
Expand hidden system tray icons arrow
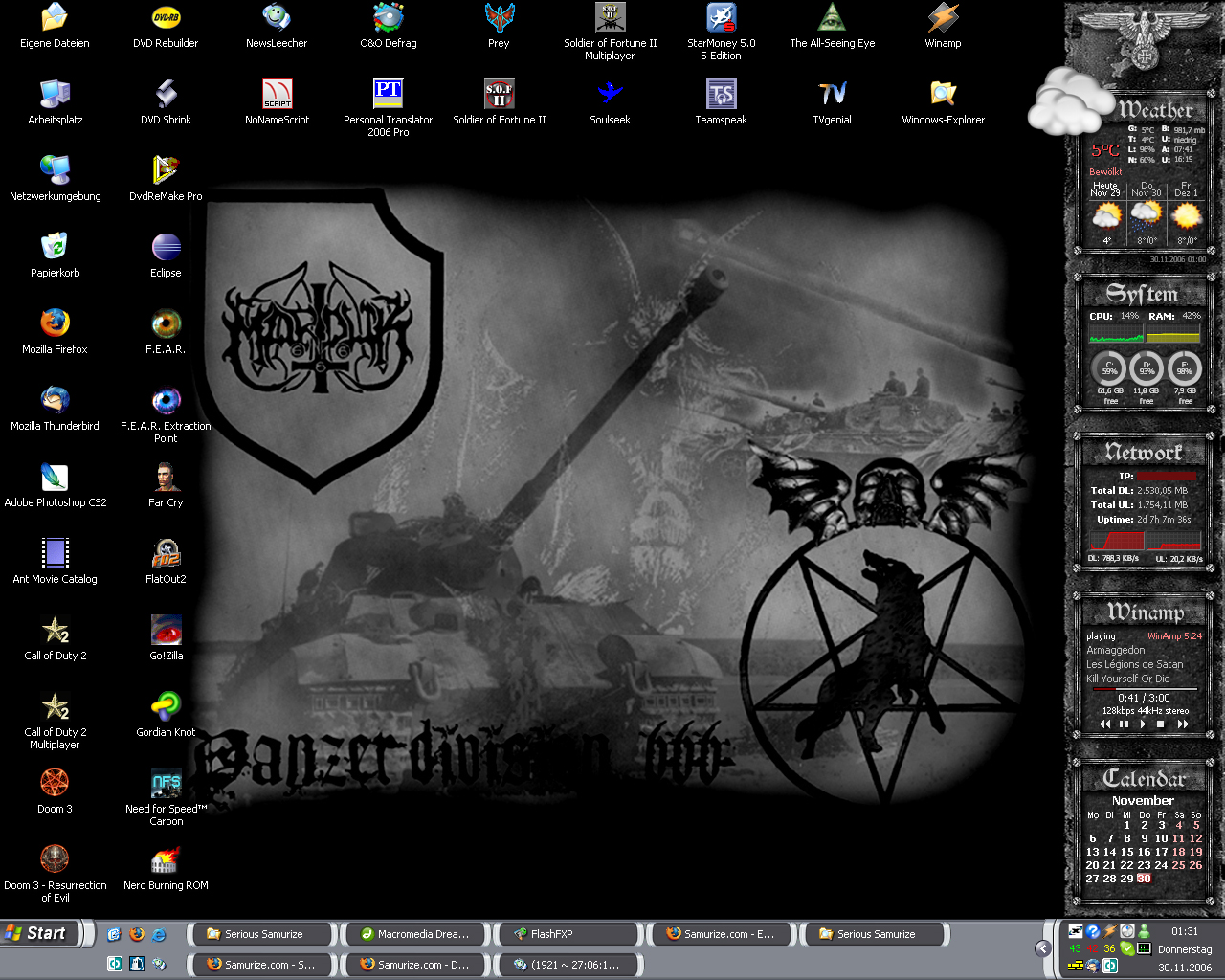(1043, 948)
